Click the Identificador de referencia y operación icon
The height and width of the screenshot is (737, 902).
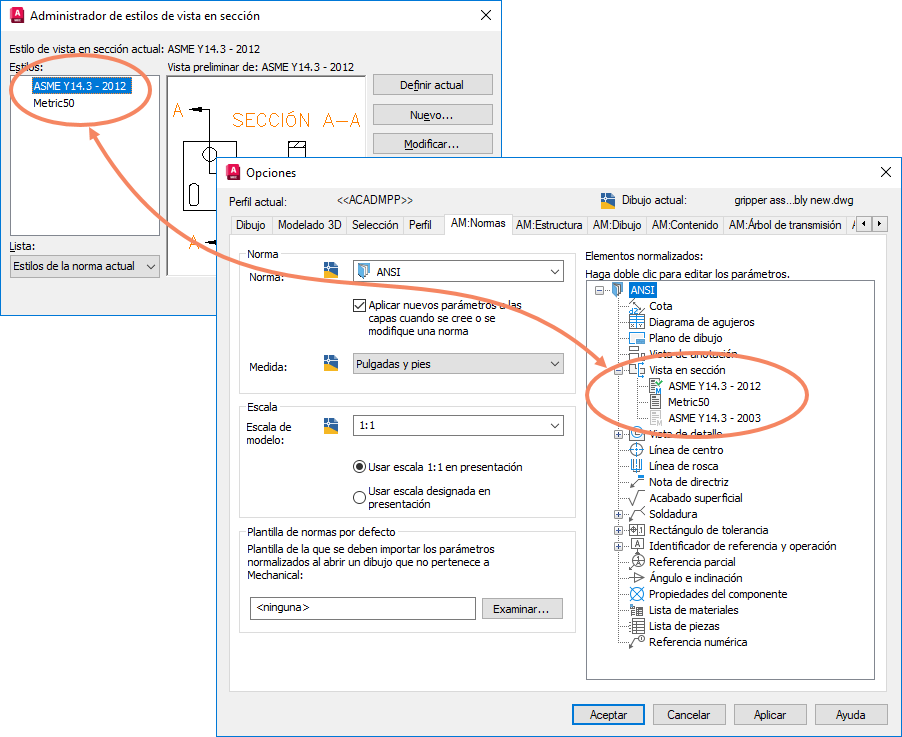tap(636, 545)
